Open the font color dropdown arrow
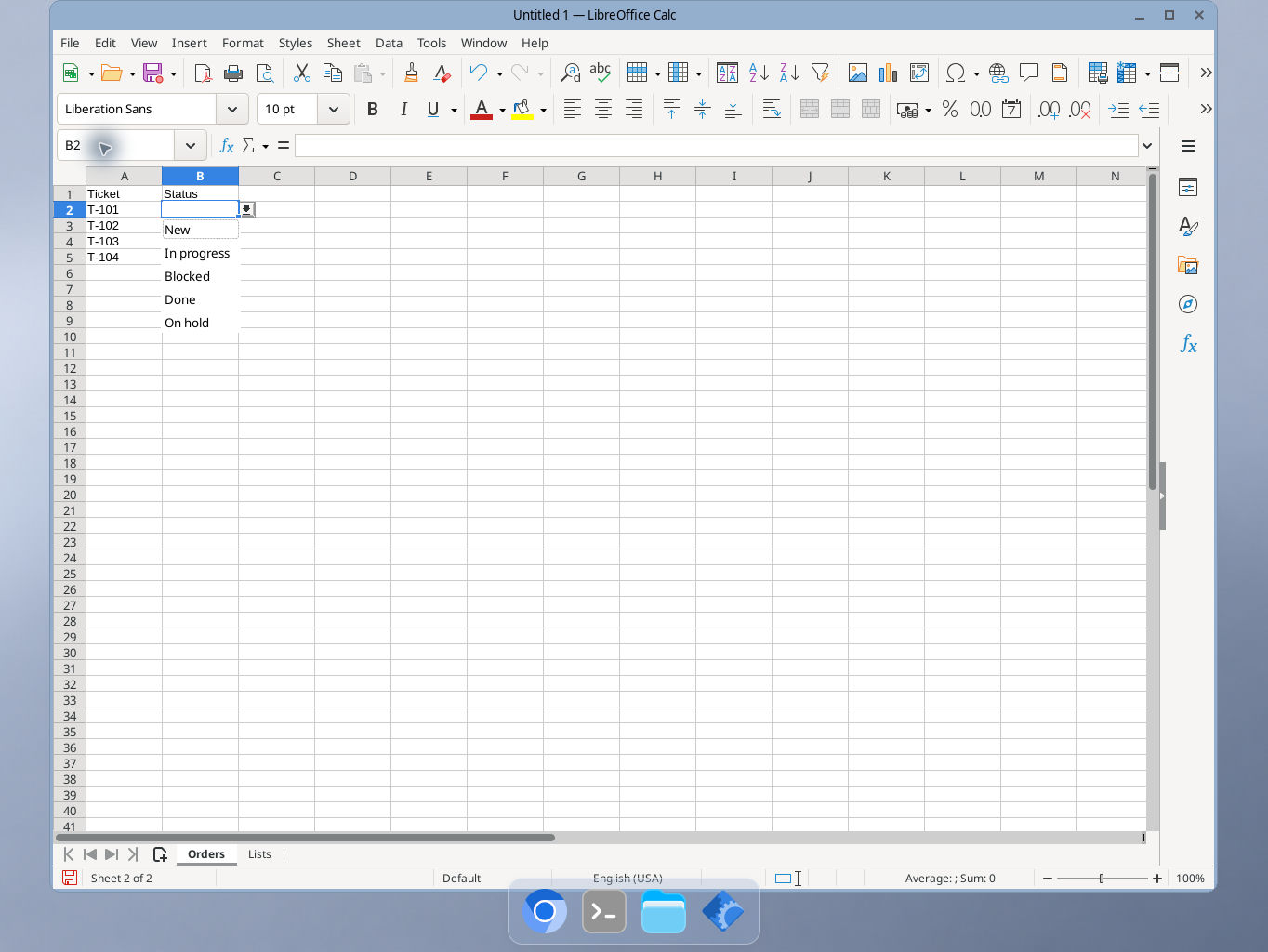The height and width of the screenshot is (952, 1268). pyautogui.click(x=502, y=111)
